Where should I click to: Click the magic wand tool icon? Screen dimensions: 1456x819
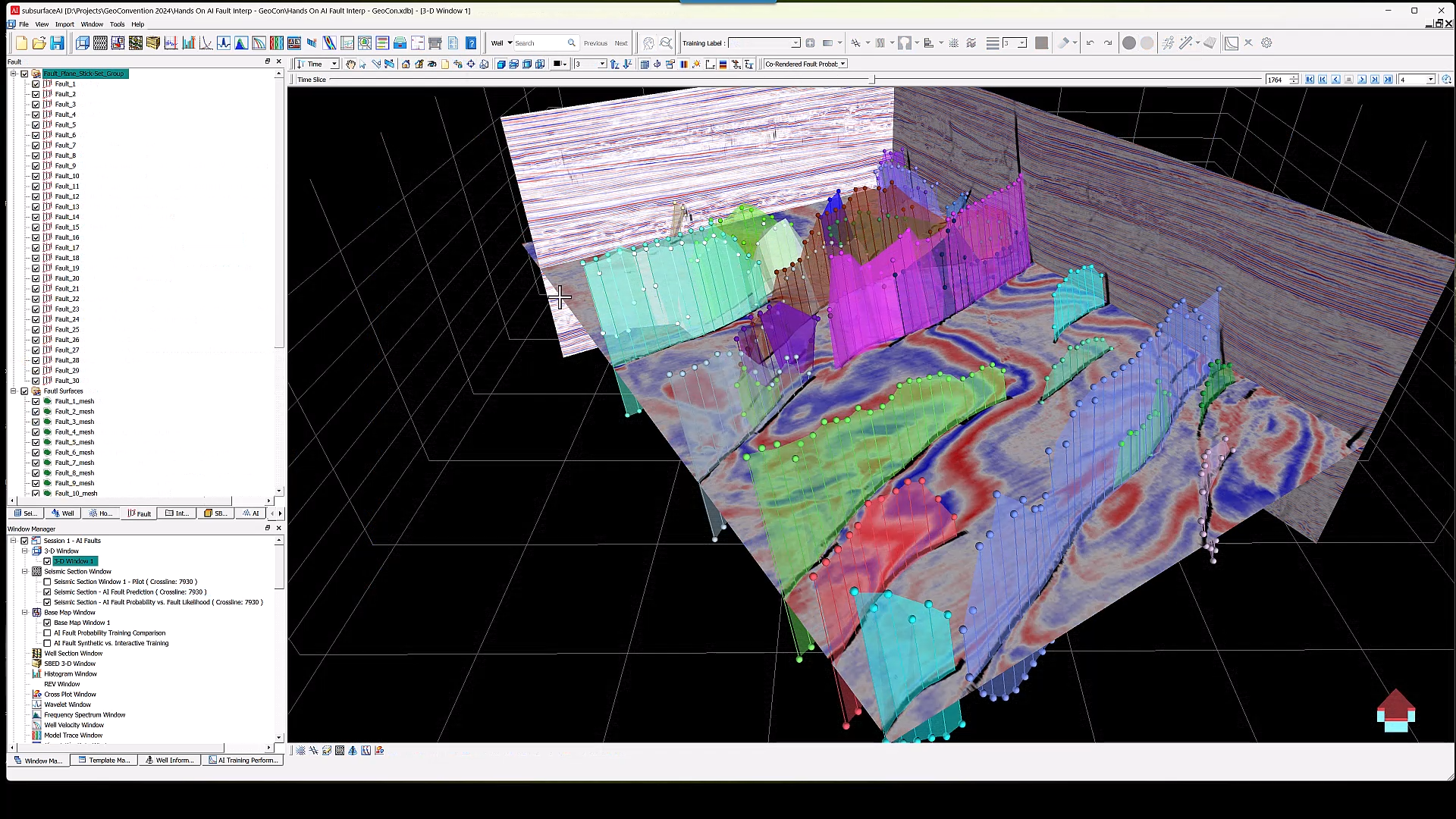pos(1185,43)
